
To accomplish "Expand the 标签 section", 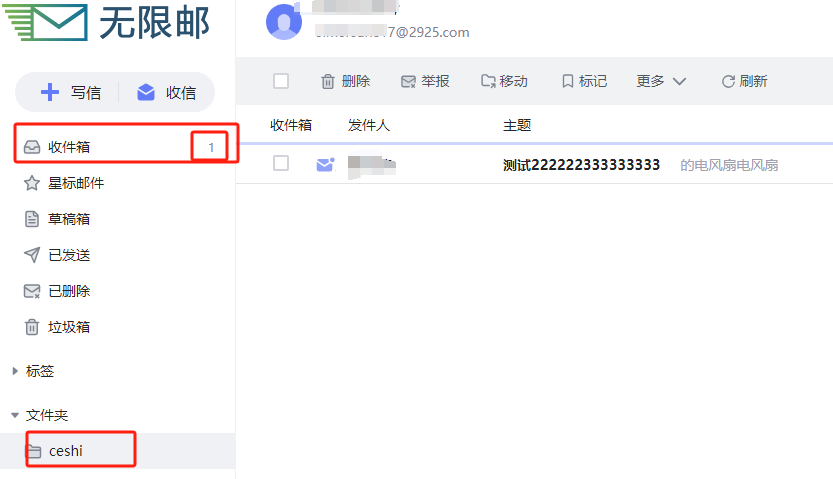I will click(15, 371).
